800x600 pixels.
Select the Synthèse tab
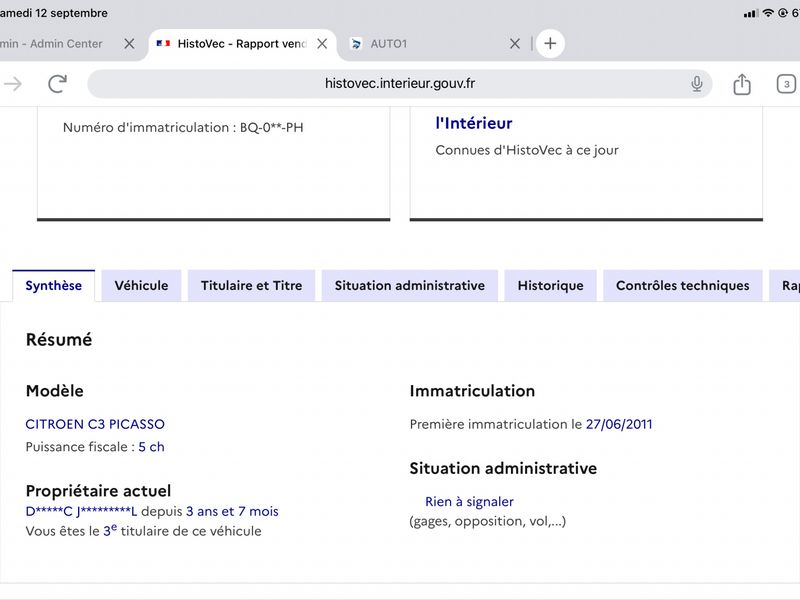54,286
